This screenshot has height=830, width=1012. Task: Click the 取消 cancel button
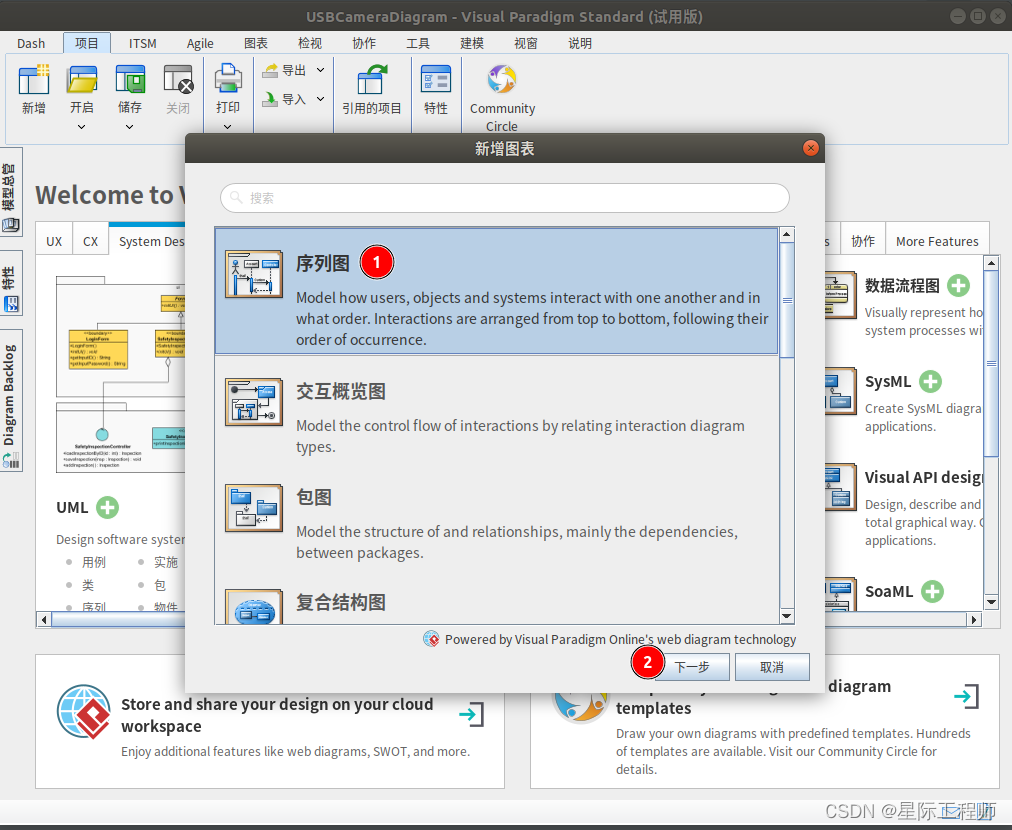click(x=772, y=667)
